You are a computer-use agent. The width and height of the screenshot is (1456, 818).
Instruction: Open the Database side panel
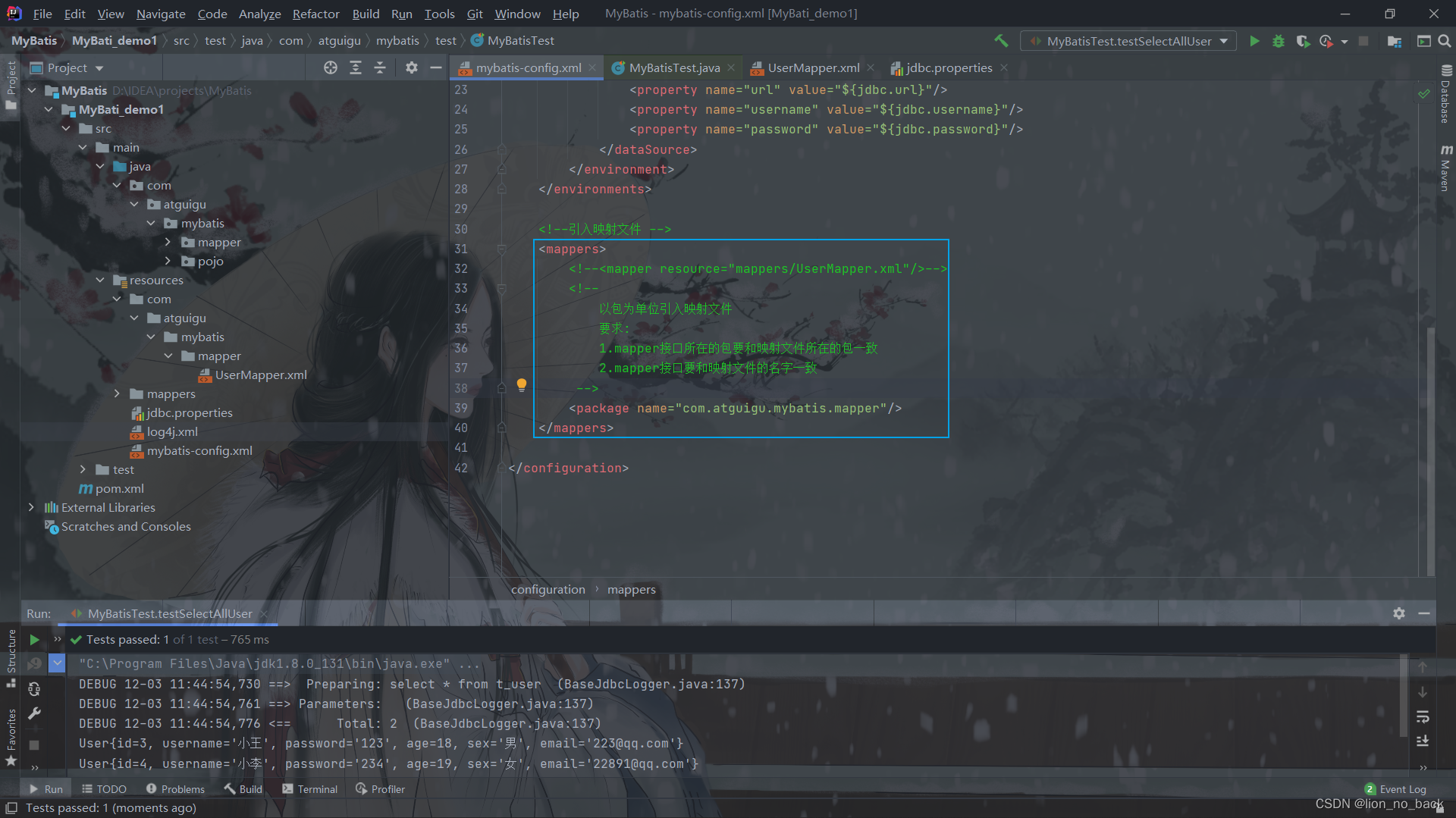[x=1445, y=94]
